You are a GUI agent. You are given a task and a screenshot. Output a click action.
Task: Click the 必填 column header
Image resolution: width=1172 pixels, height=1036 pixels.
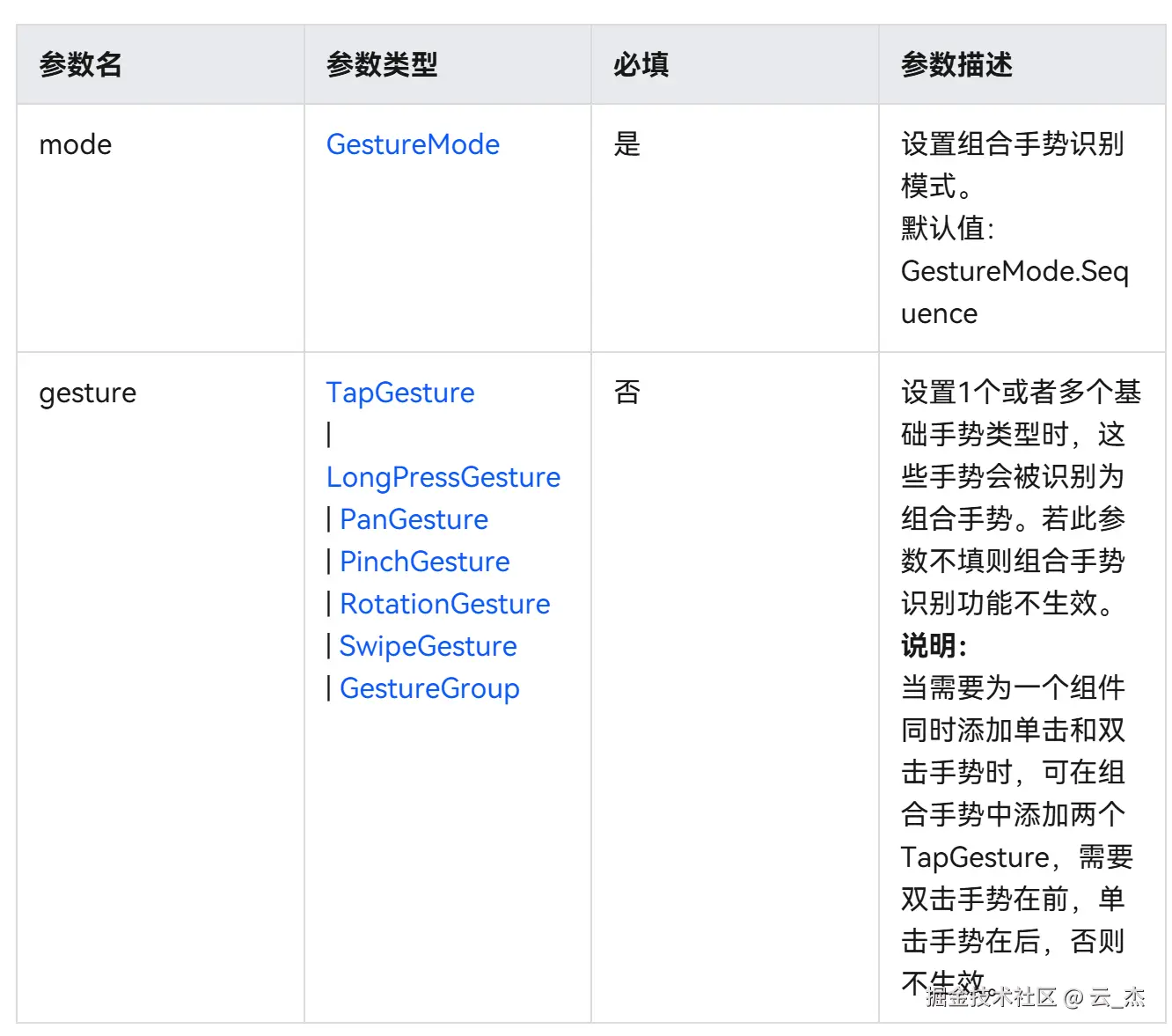[641, 65]
